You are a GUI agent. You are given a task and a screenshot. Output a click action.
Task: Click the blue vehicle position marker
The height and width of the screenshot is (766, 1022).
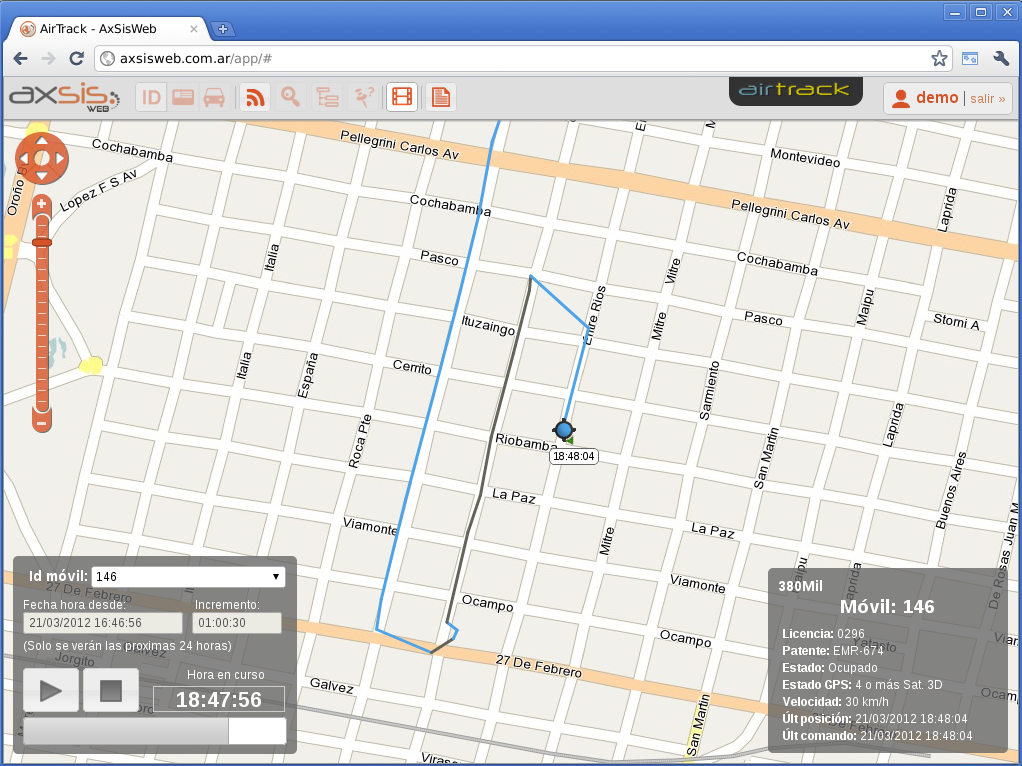coord(564,430)
